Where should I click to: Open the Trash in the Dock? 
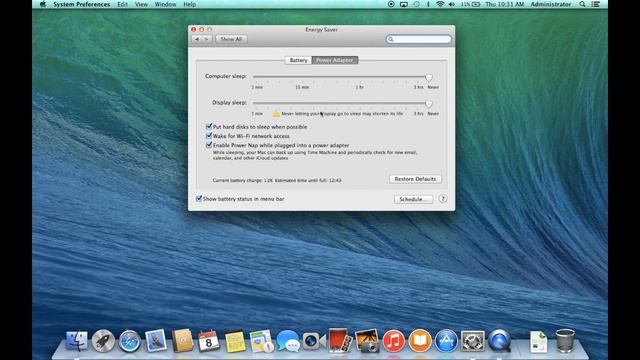tap(565, 341)
